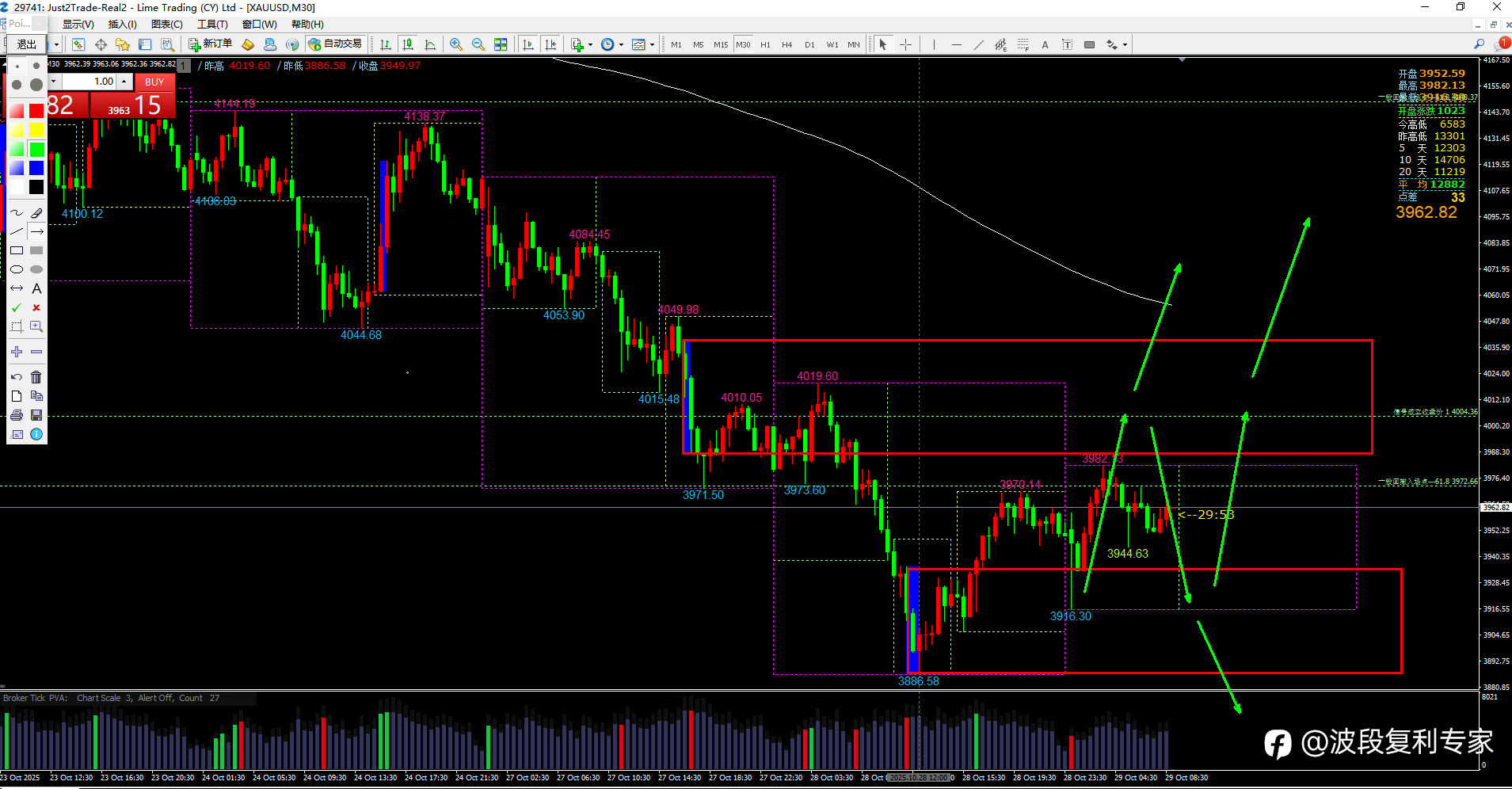Switch chart to M15 timeframe
The width and height of the screenshot is (1512, 789).
(721, 44)
